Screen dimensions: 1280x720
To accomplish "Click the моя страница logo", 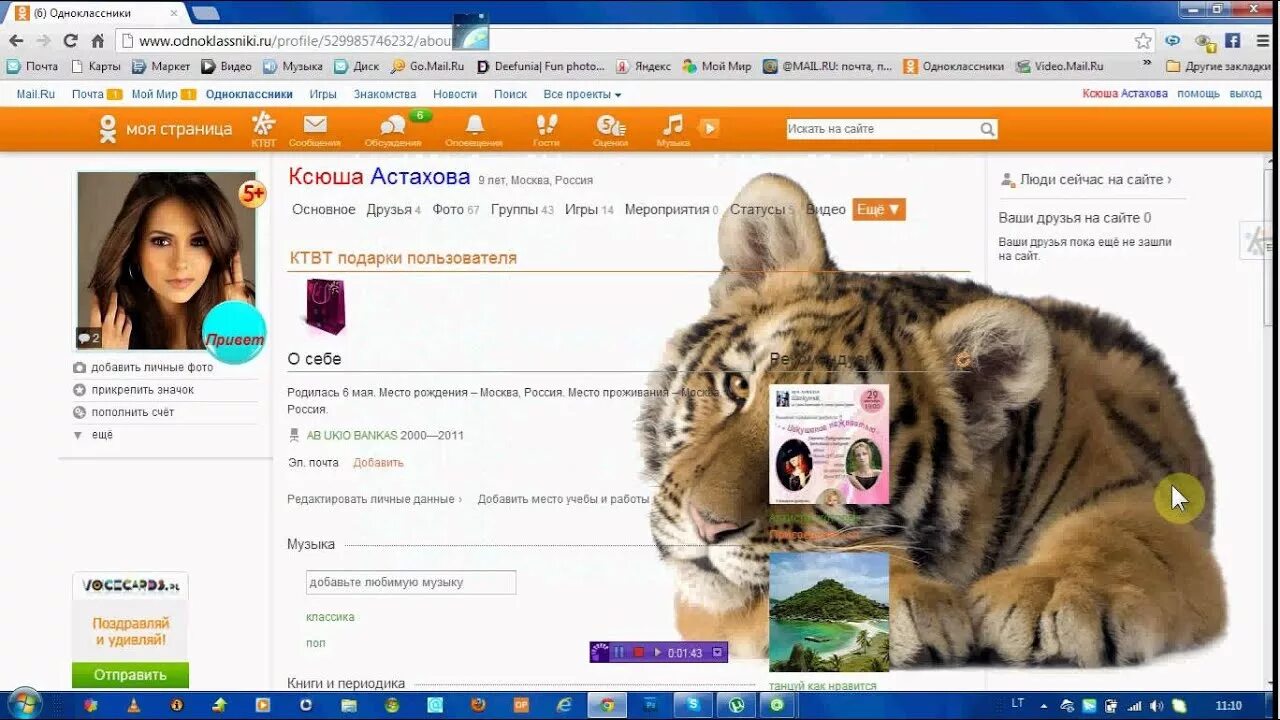I will [x=165, y=129].
